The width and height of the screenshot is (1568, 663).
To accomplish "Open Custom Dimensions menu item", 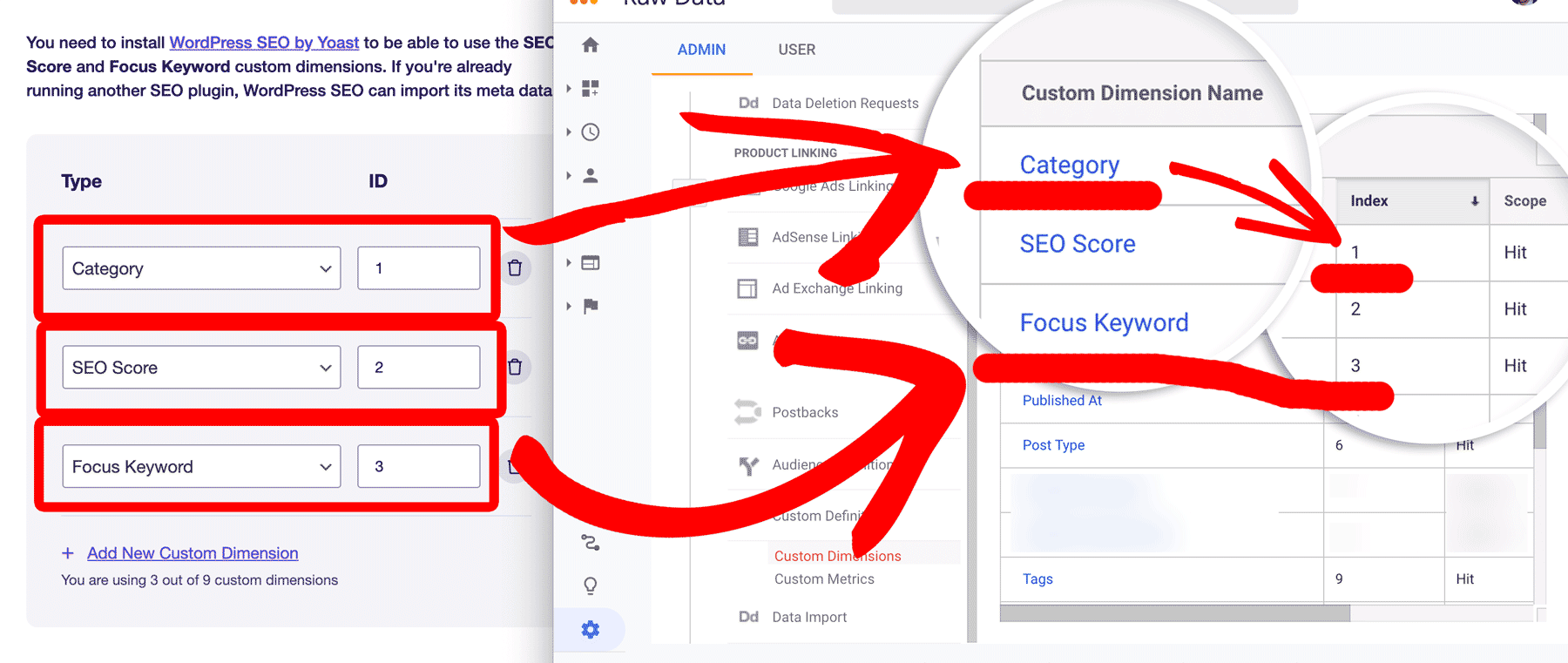I will tap(837, 556).
